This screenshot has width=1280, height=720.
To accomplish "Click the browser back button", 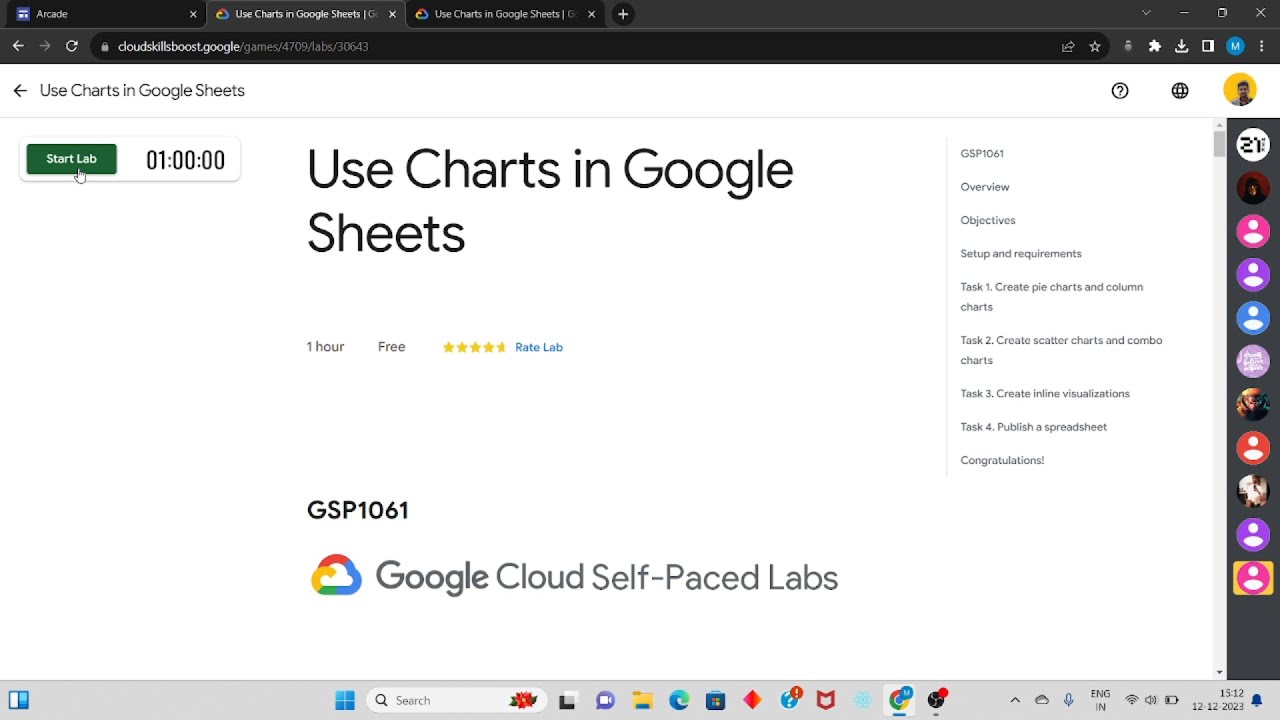I will pos(17,46).
